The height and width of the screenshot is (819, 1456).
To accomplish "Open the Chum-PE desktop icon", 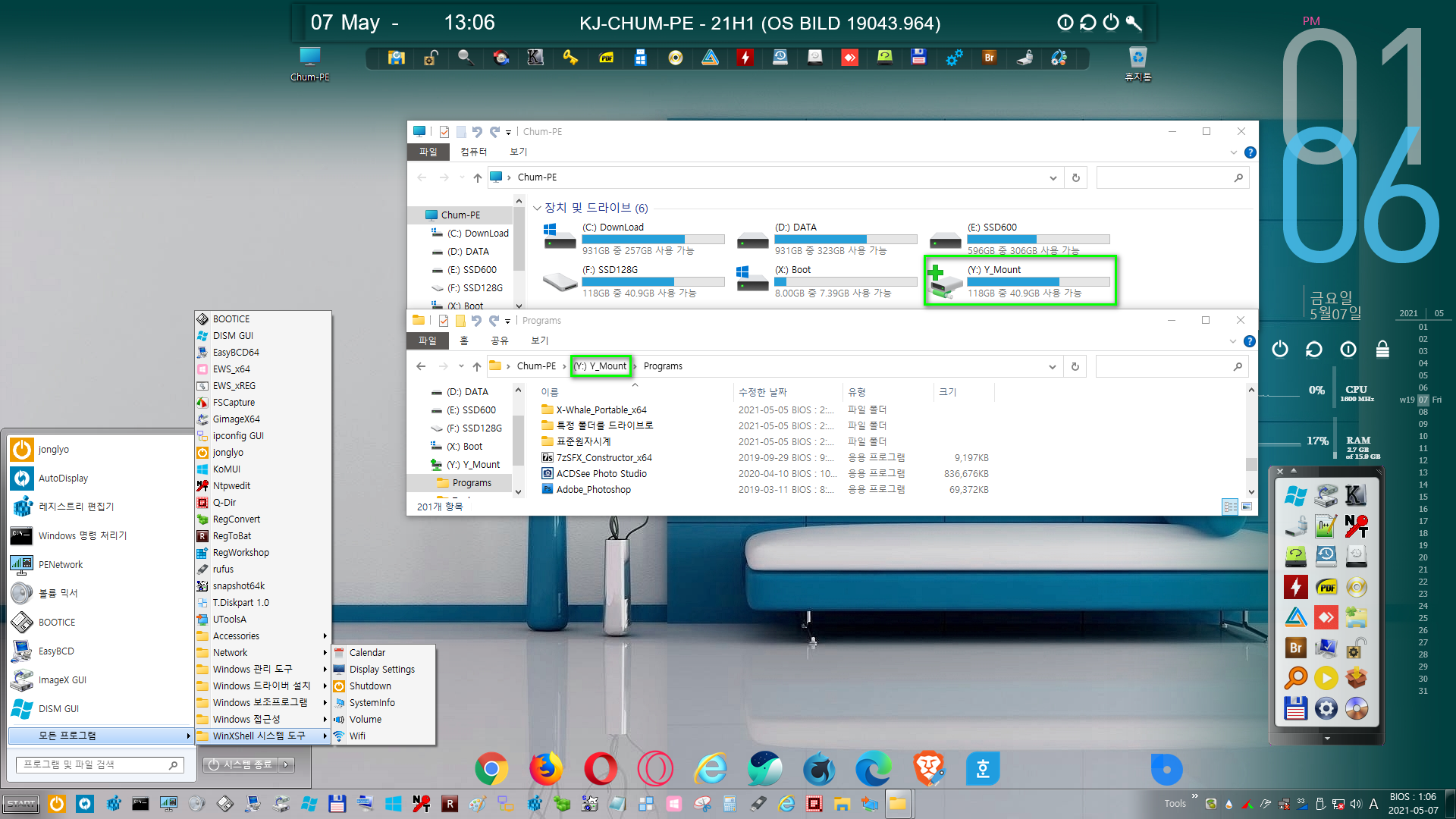I will pyautogui.click(x=309, y=64).
